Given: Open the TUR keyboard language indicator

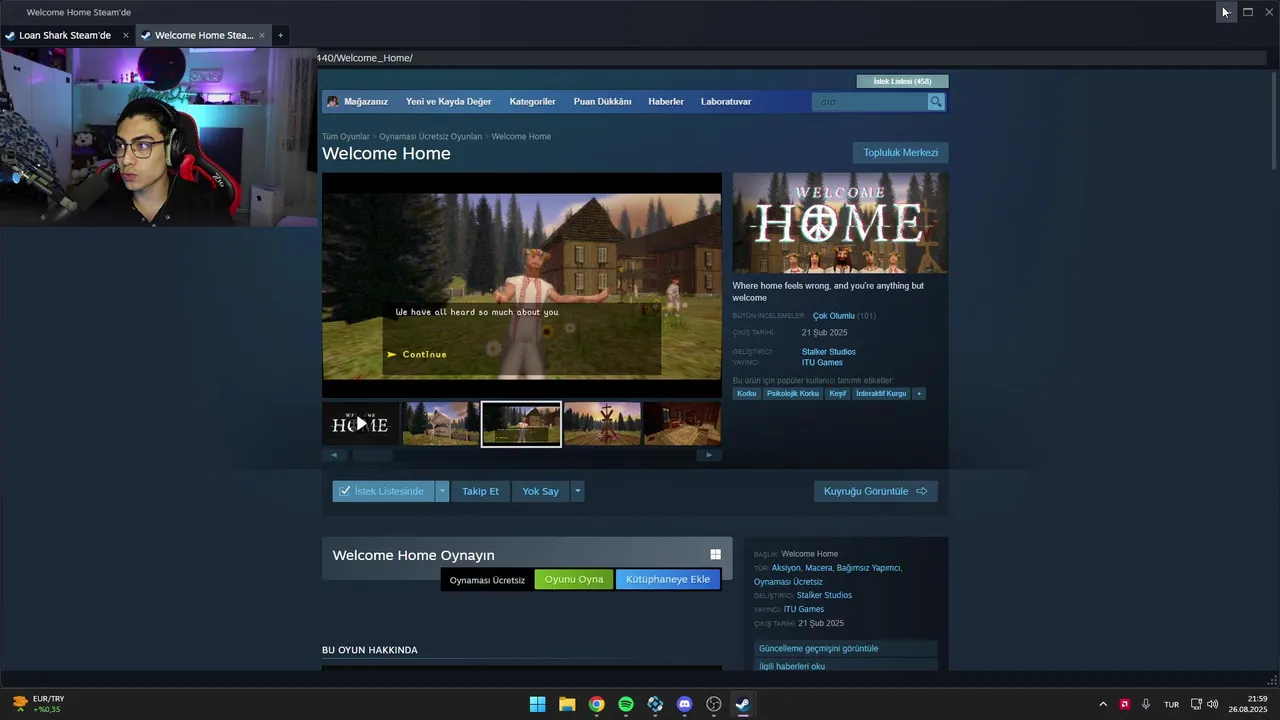Looking at the screenshot, I should [1171, 705].
